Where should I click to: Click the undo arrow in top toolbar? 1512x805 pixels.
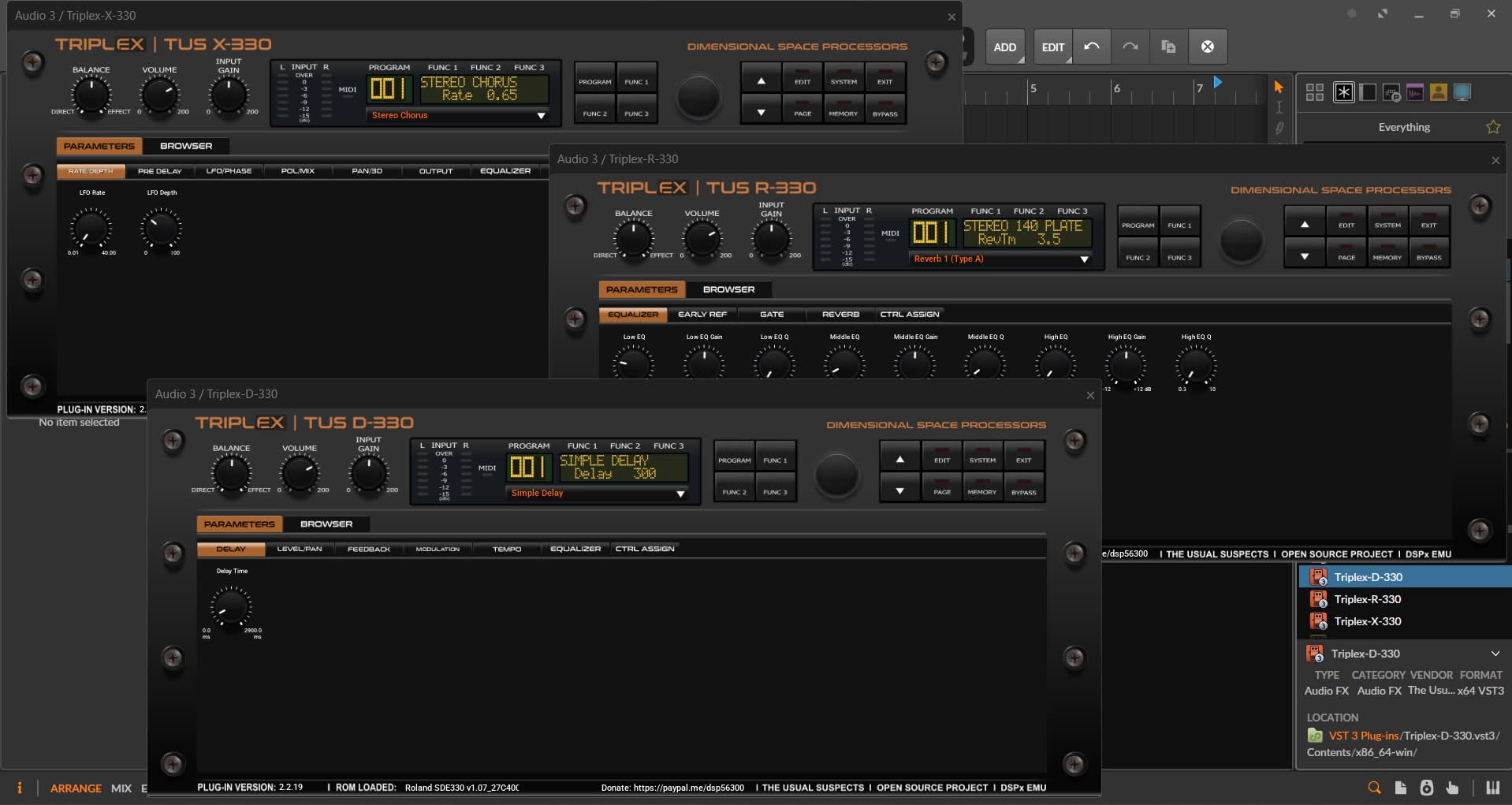[1091, 47]
